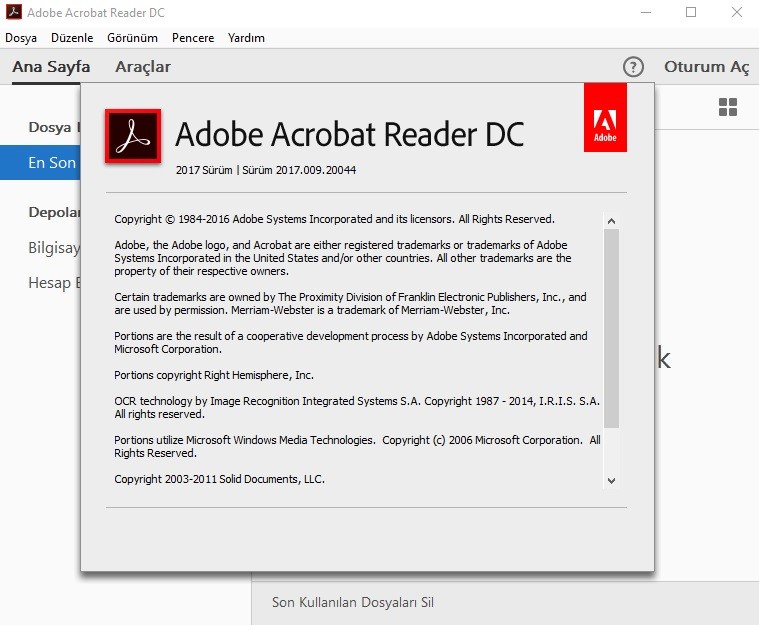Minimize the Acrobat Reader window
The image size is (759, 625).
[x=646, y=12]
